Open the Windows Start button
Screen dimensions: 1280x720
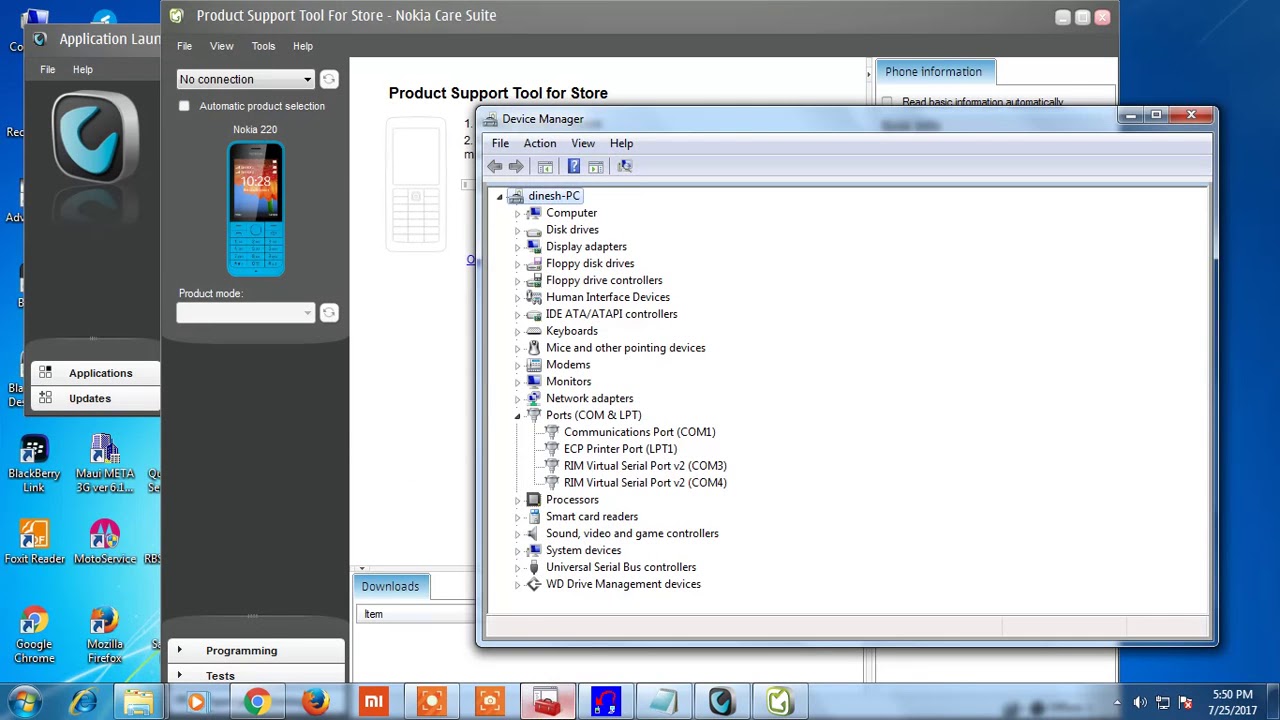coord(25,702)
